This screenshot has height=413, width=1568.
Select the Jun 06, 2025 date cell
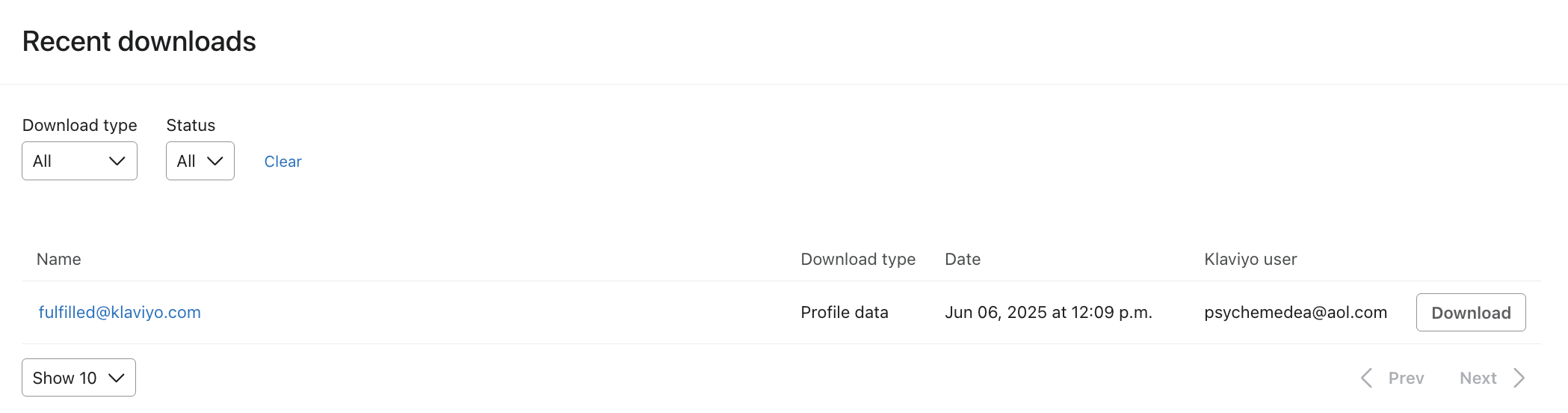1049,312
